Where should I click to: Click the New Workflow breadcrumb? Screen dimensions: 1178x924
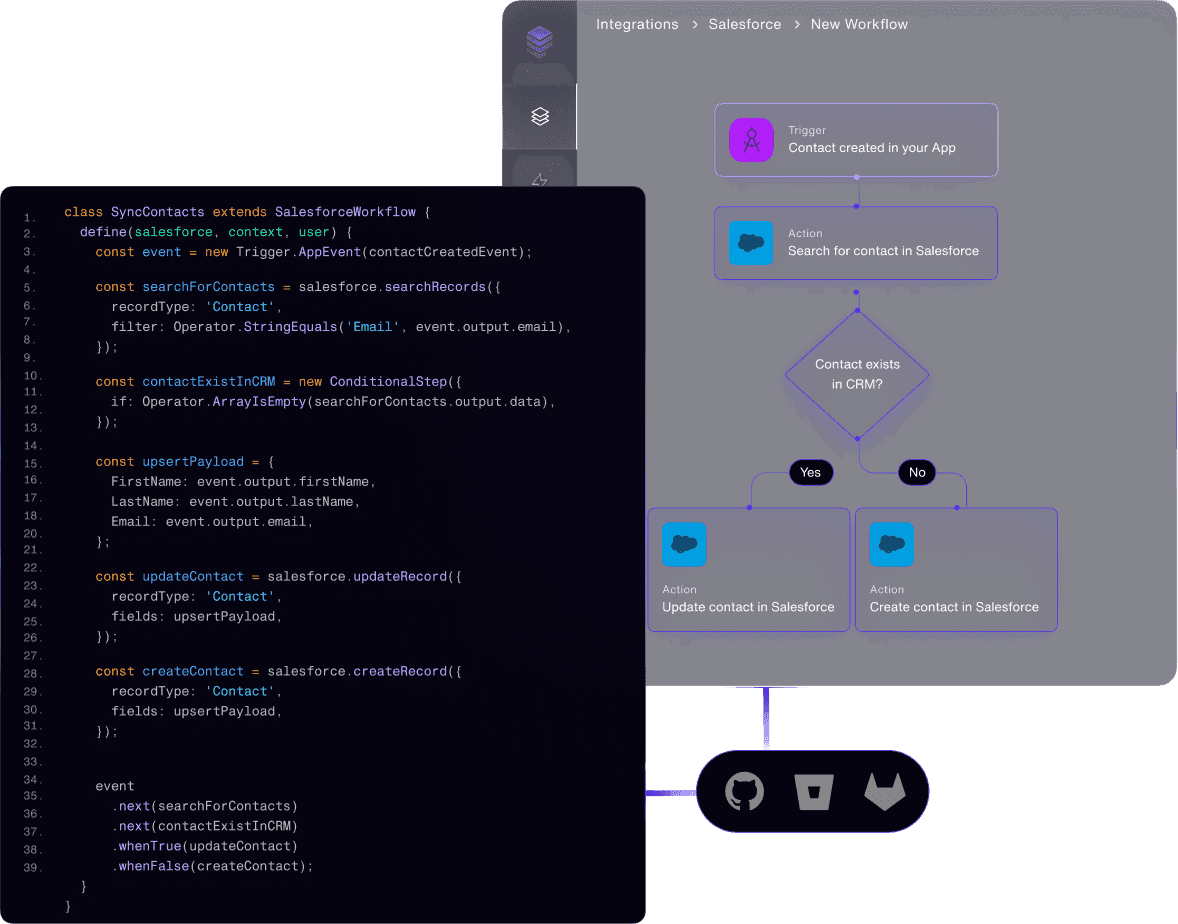[x=859, y=24]
